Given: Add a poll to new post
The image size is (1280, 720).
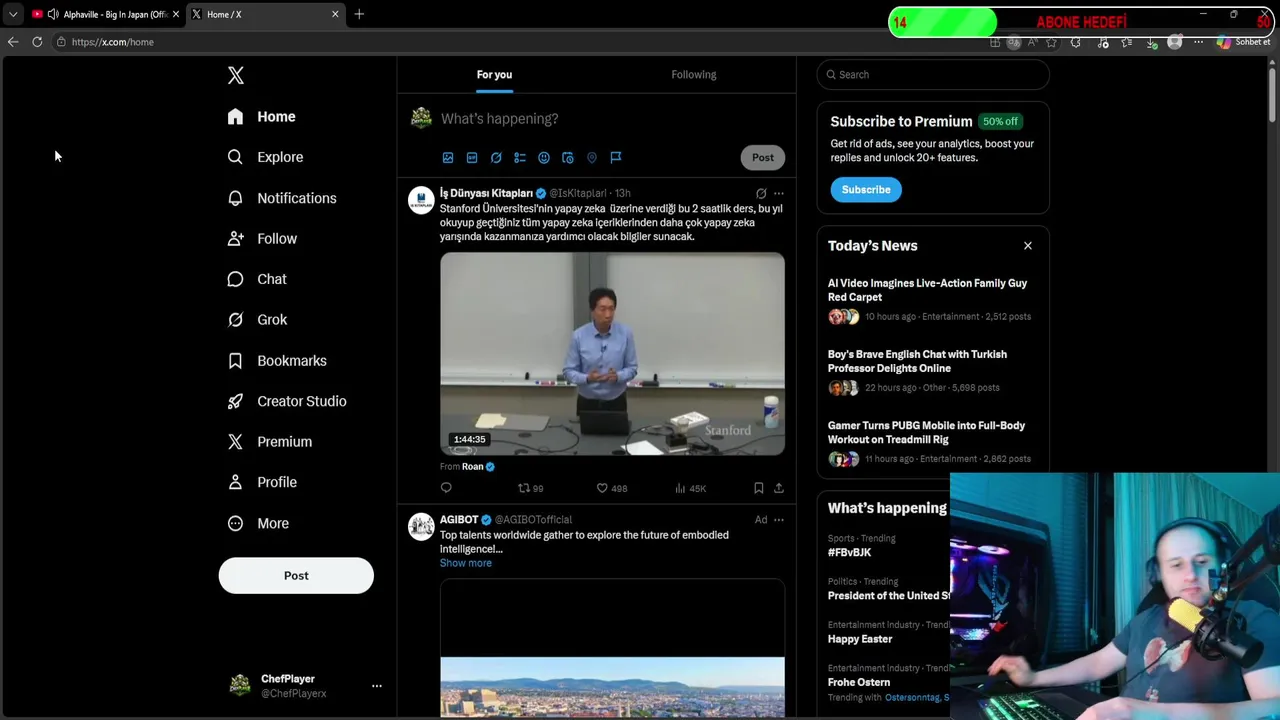Looking at the screenshot, I should pos(520,158).
